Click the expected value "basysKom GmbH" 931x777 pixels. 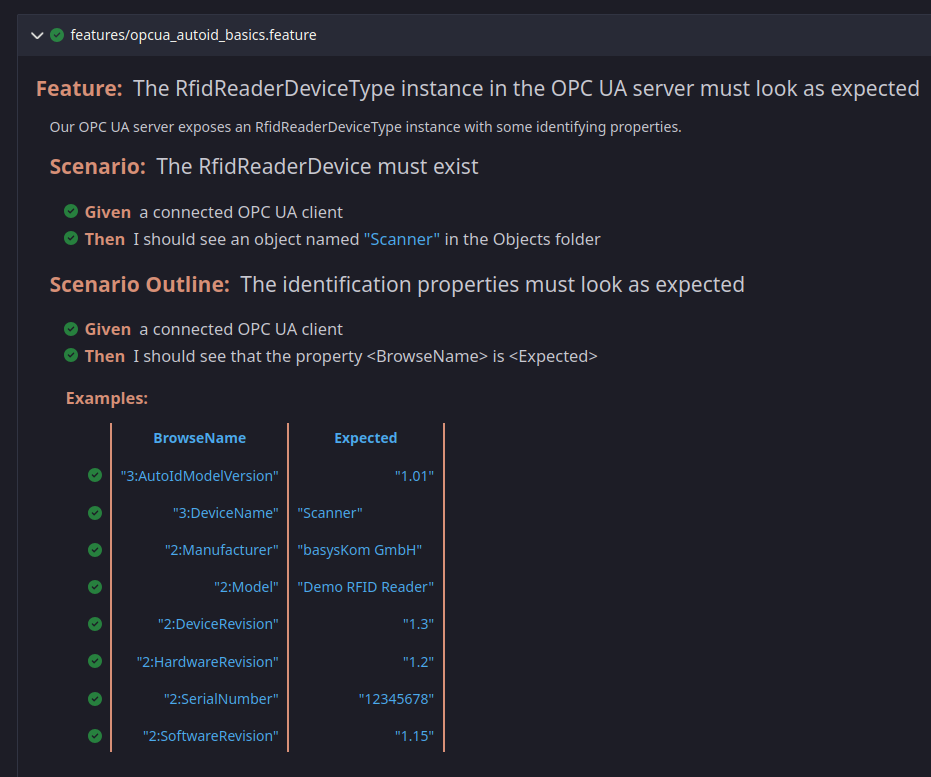tap(360, 550)
